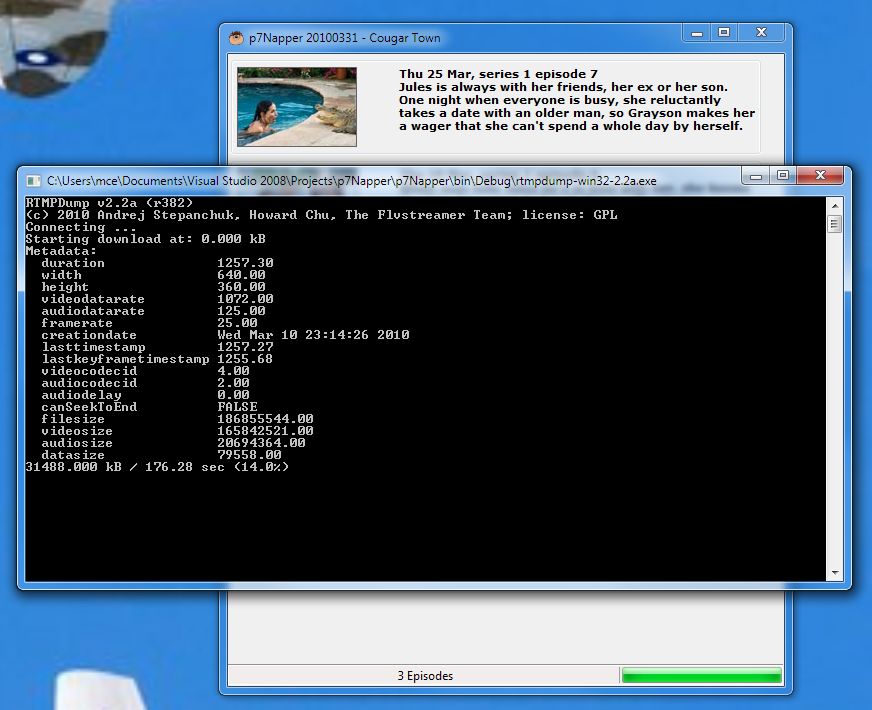This screenshot has width=872, height=710.
Task: Minimize the rtmpdump console window
Action: tap(755, 176)
